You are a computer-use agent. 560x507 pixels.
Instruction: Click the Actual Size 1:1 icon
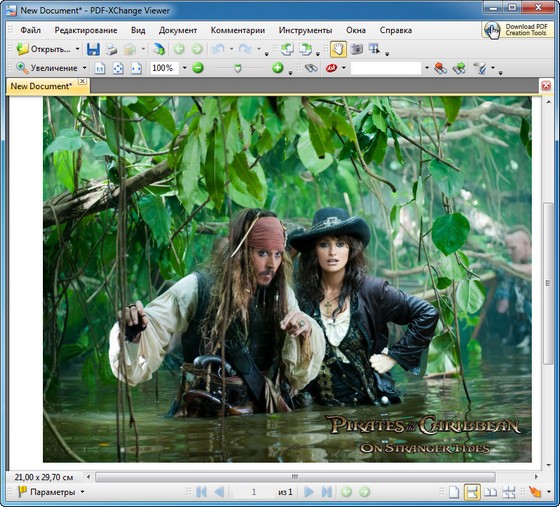pyautogui.click(x=100, y=68)
